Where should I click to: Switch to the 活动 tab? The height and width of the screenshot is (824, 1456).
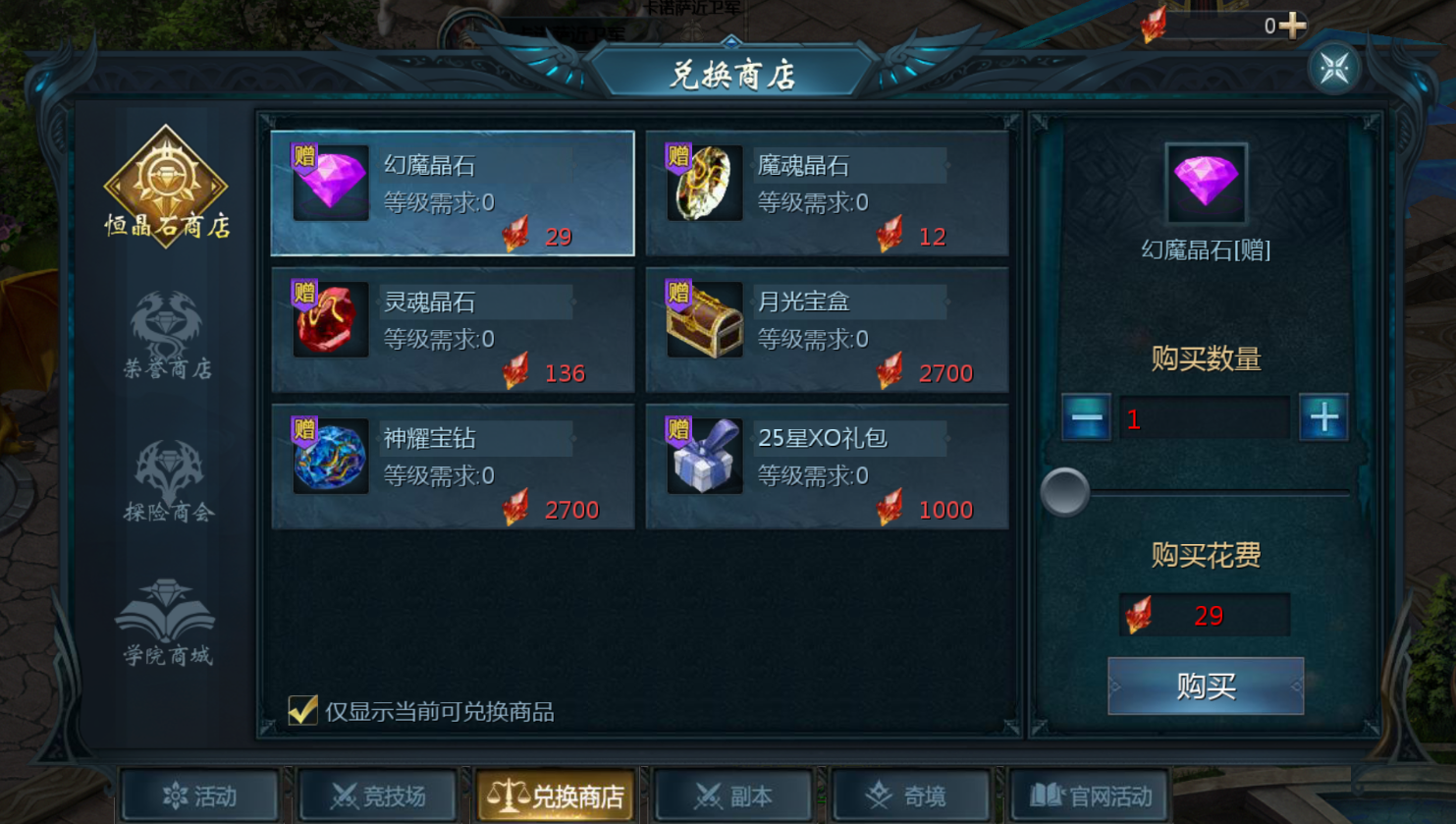coord(199,796)
